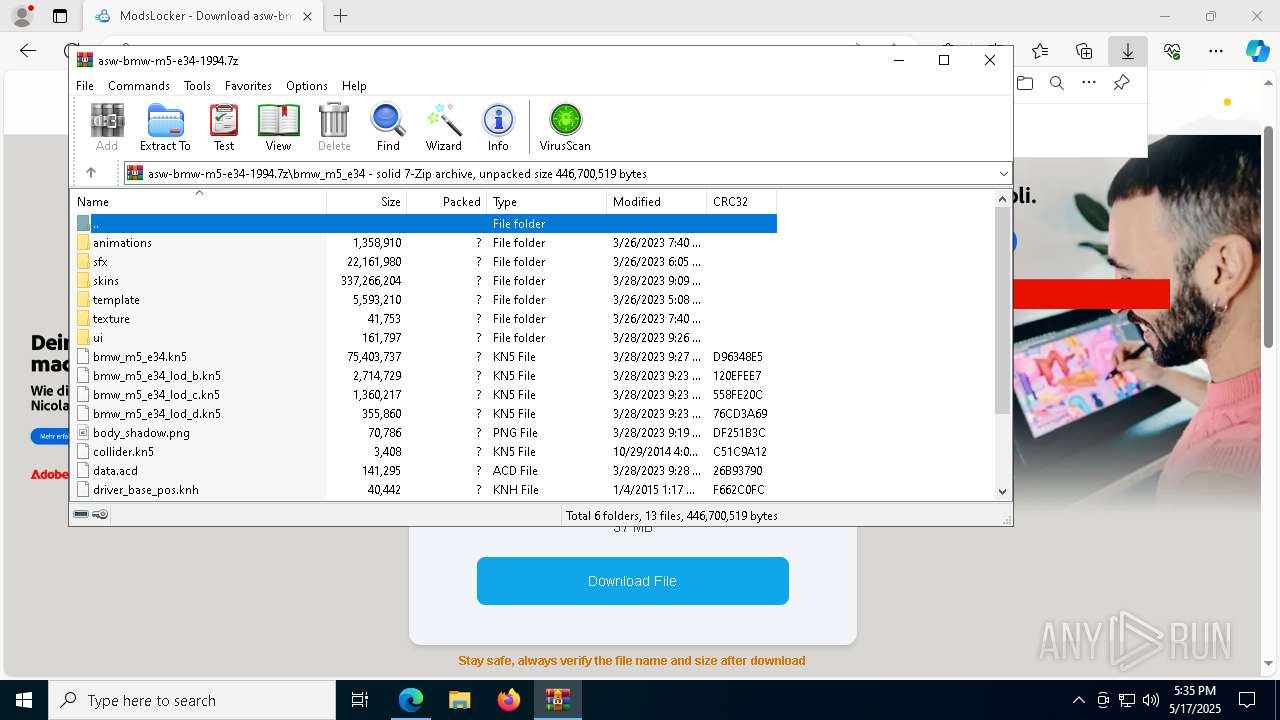Click the Delete toolbar icon
The width and height of the screenshot is (1280, 720).
[334, 127]
